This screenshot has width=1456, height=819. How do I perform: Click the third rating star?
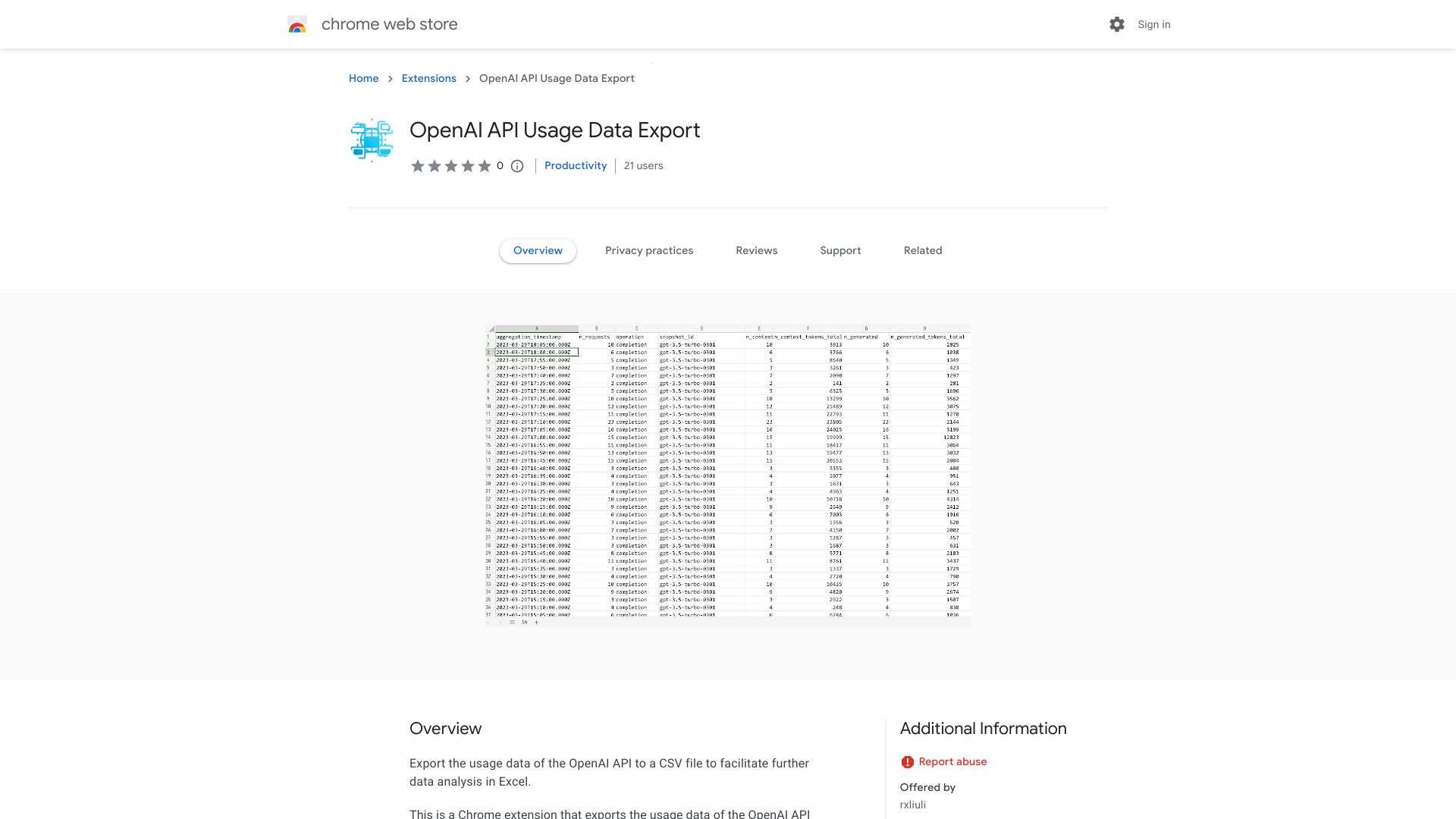click(450, 165)
